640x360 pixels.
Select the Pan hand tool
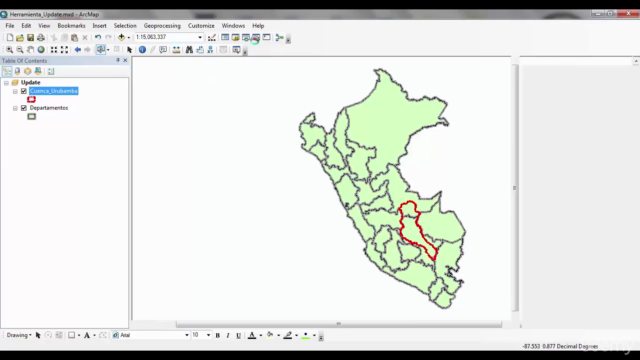30,50
